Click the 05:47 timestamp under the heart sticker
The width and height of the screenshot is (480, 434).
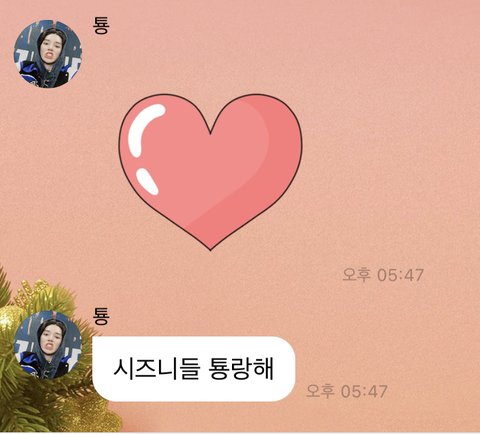400,275
